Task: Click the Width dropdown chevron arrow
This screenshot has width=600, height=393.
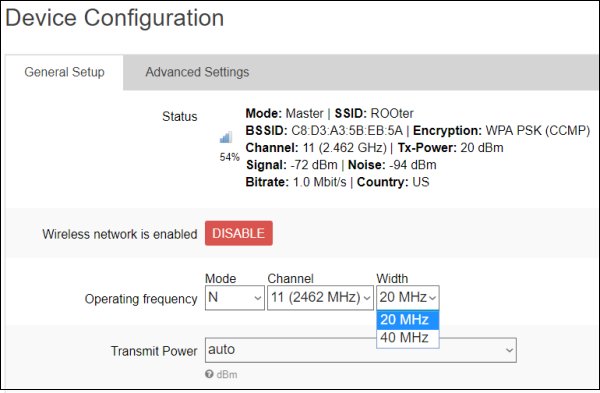Action: click(x=432, y=298)
